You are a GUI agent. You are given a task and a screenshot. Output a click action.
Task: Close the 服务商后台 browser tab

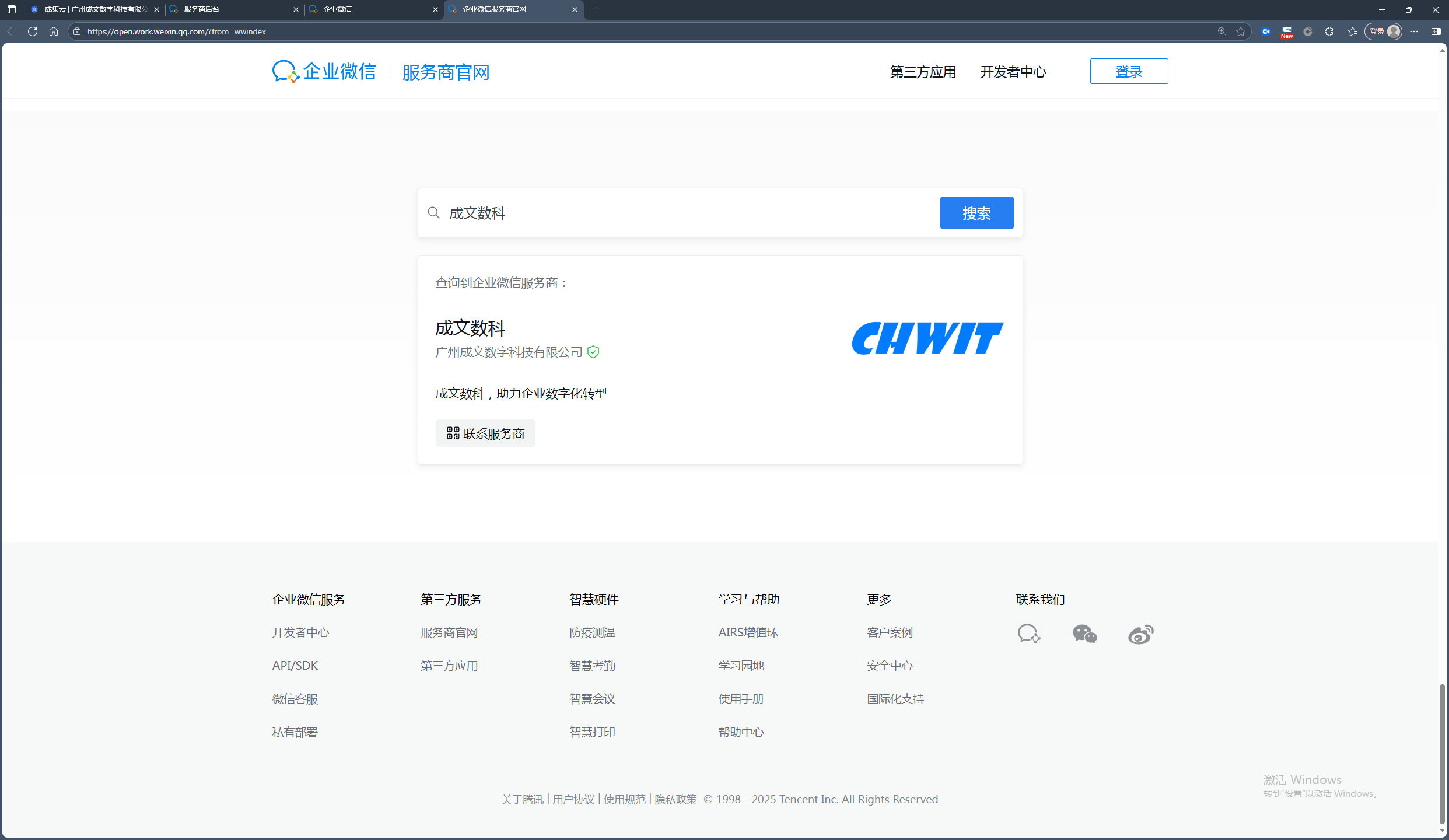(296, 9)
